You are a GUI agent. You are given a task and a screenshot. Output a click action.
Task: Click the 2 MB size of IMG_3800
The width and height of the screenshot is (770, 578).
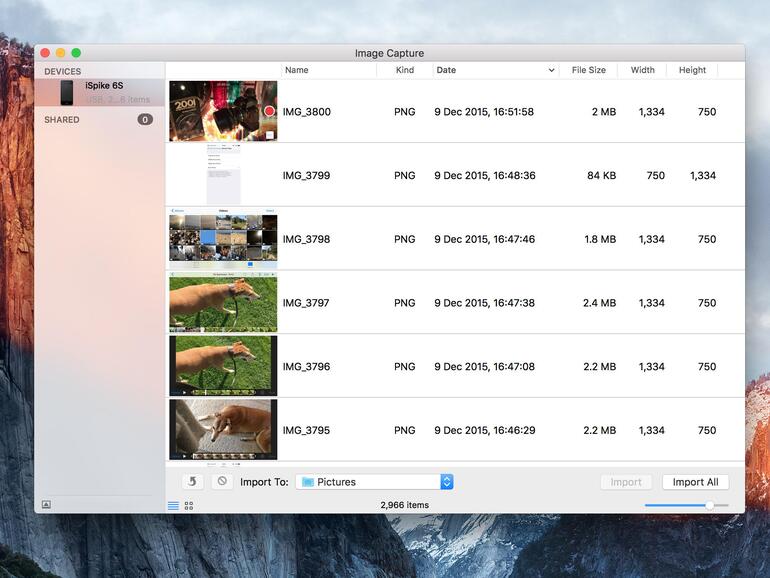click(604, 112)
